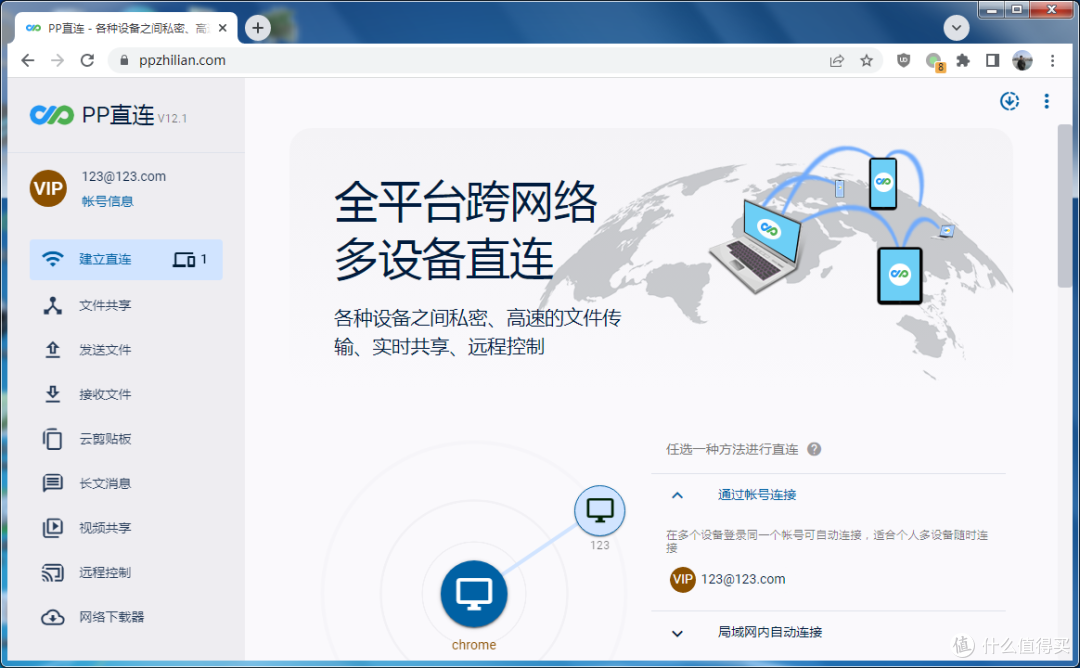Open 文件共享 sidebar item
The height and width of the screenshot is (668, 1080).
pos(126,305)
